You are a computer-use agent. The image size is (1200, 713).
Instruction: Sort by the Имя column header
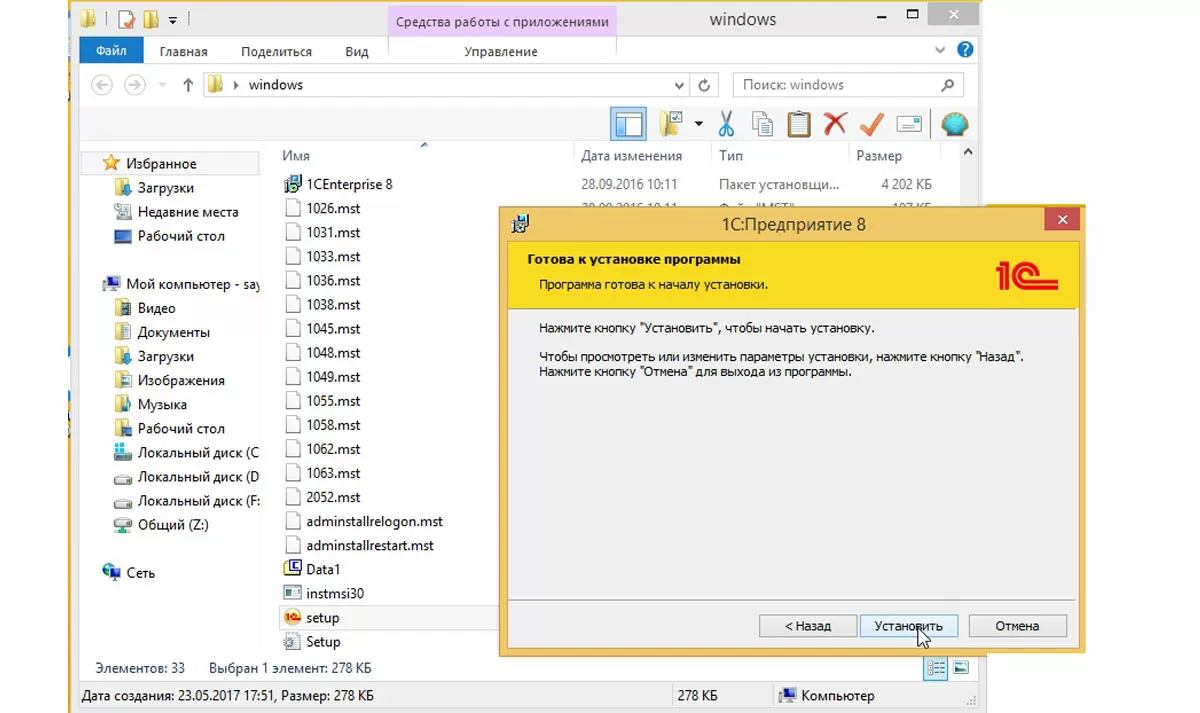pos(296,156)
